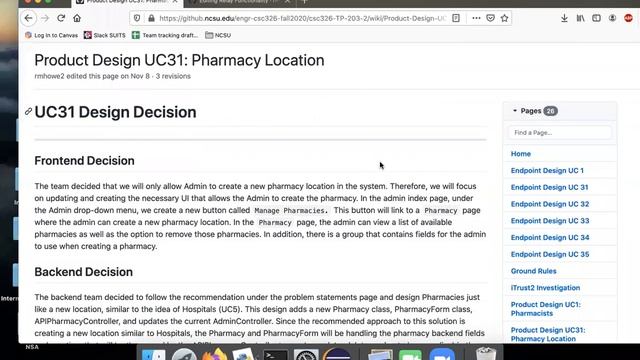The height and width of the screenshot is (360, 640).
Task: Click the Find a Page search field
Action: point(560,133)
